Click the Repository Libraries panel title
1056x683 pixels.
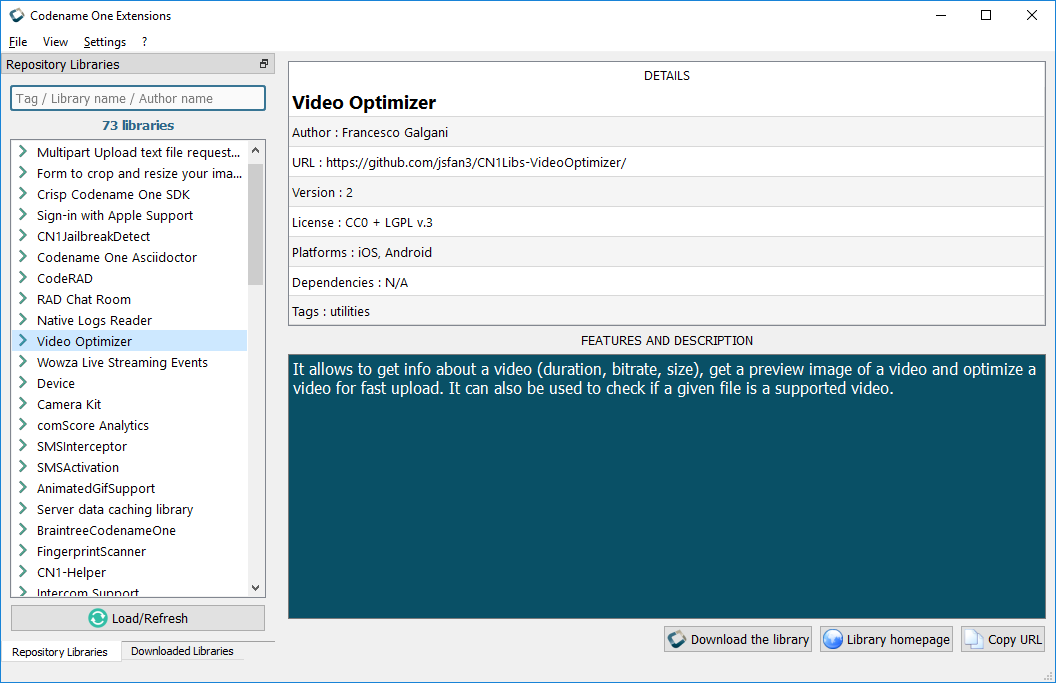pos(63,65)
